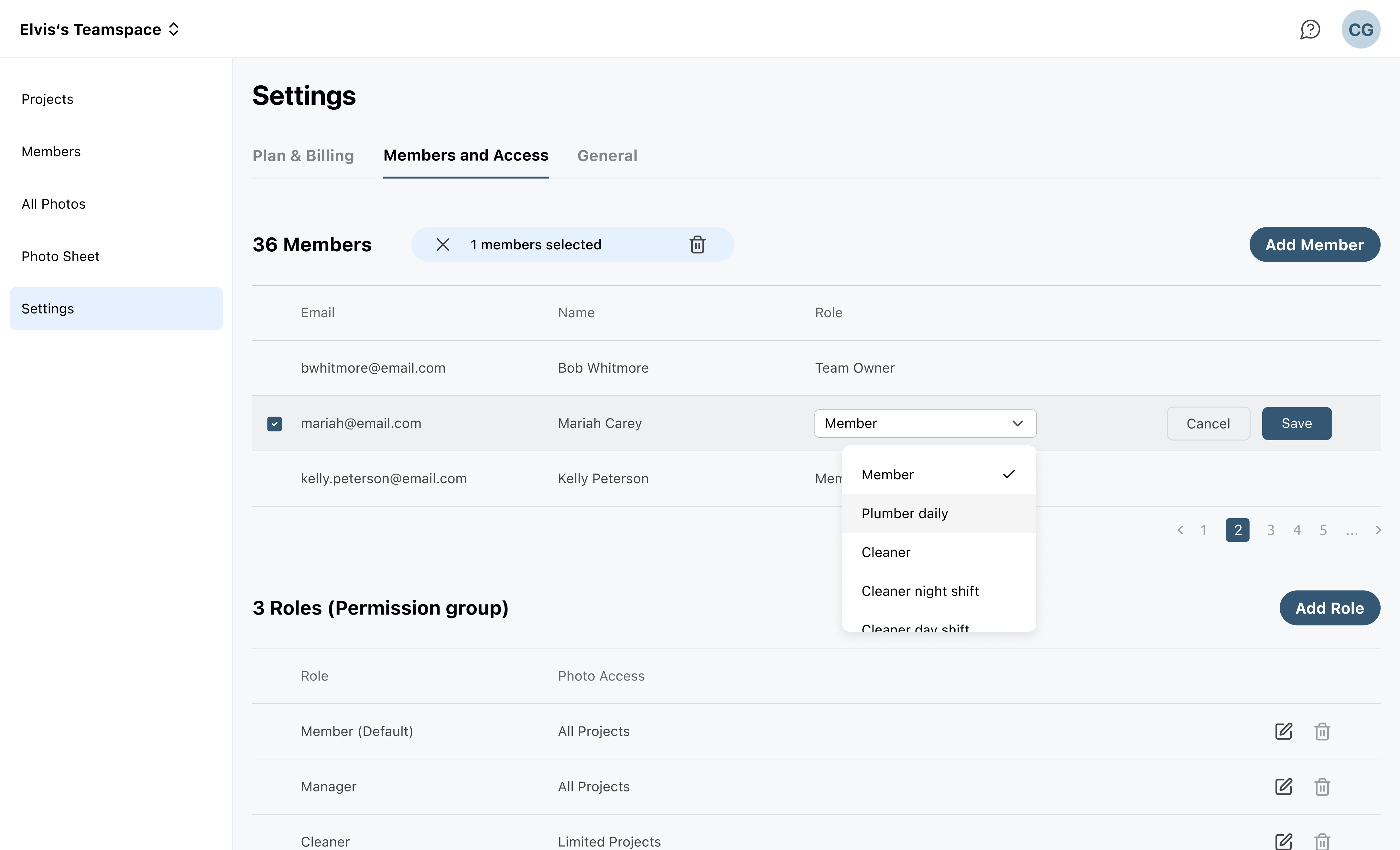Delete the Cleaner role
Image resolution: width=1400 pixels, height=850 pixels.
1322,842
